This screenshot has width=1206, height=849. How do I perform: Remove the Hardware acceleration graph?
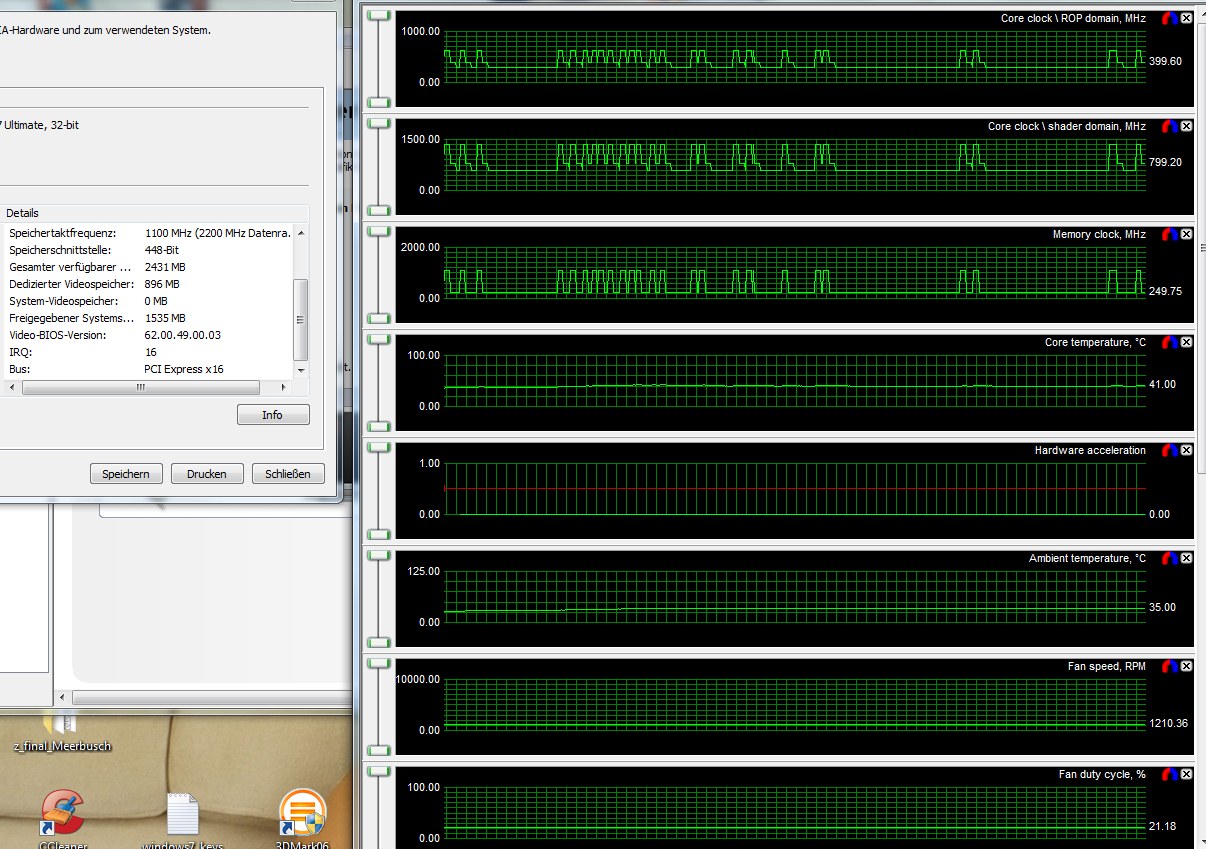click(x=1186, y=450)
